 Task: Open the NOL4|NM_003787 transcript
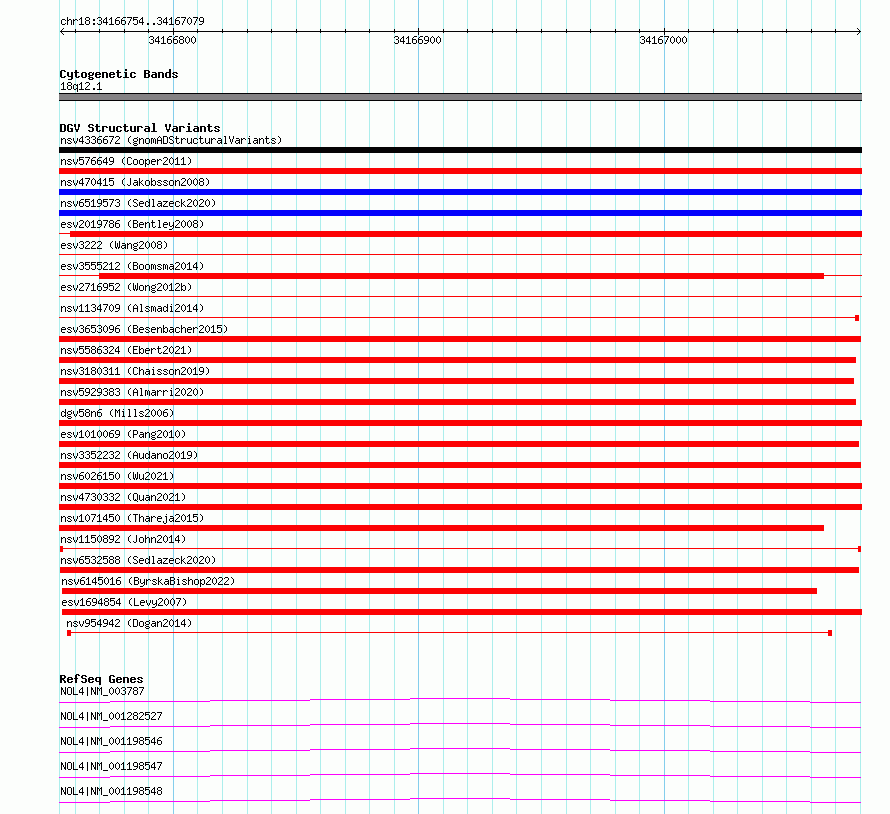click(x=102, y=691)
